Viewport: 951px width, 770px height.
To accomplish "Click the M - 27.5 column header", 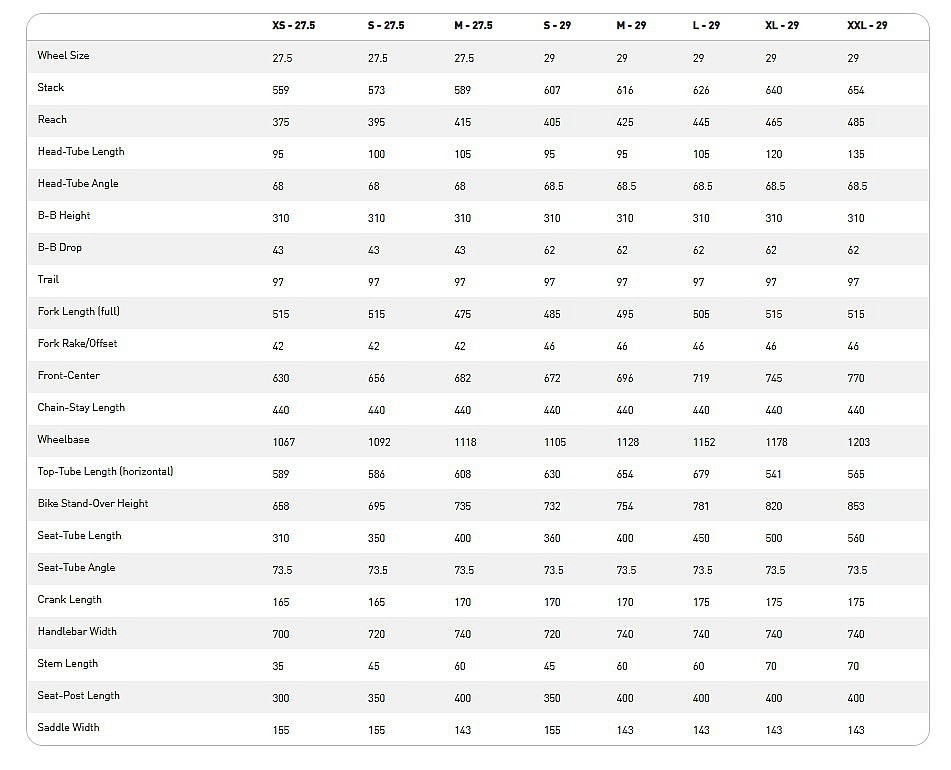I will coord(473,25).
